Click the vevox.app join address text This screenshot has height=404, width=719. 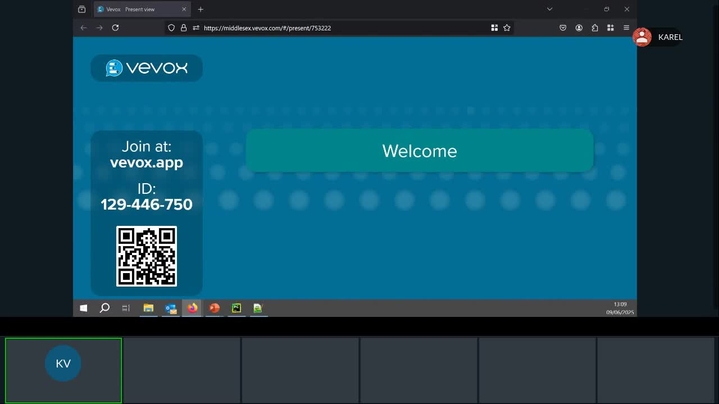tap(146, 162)
